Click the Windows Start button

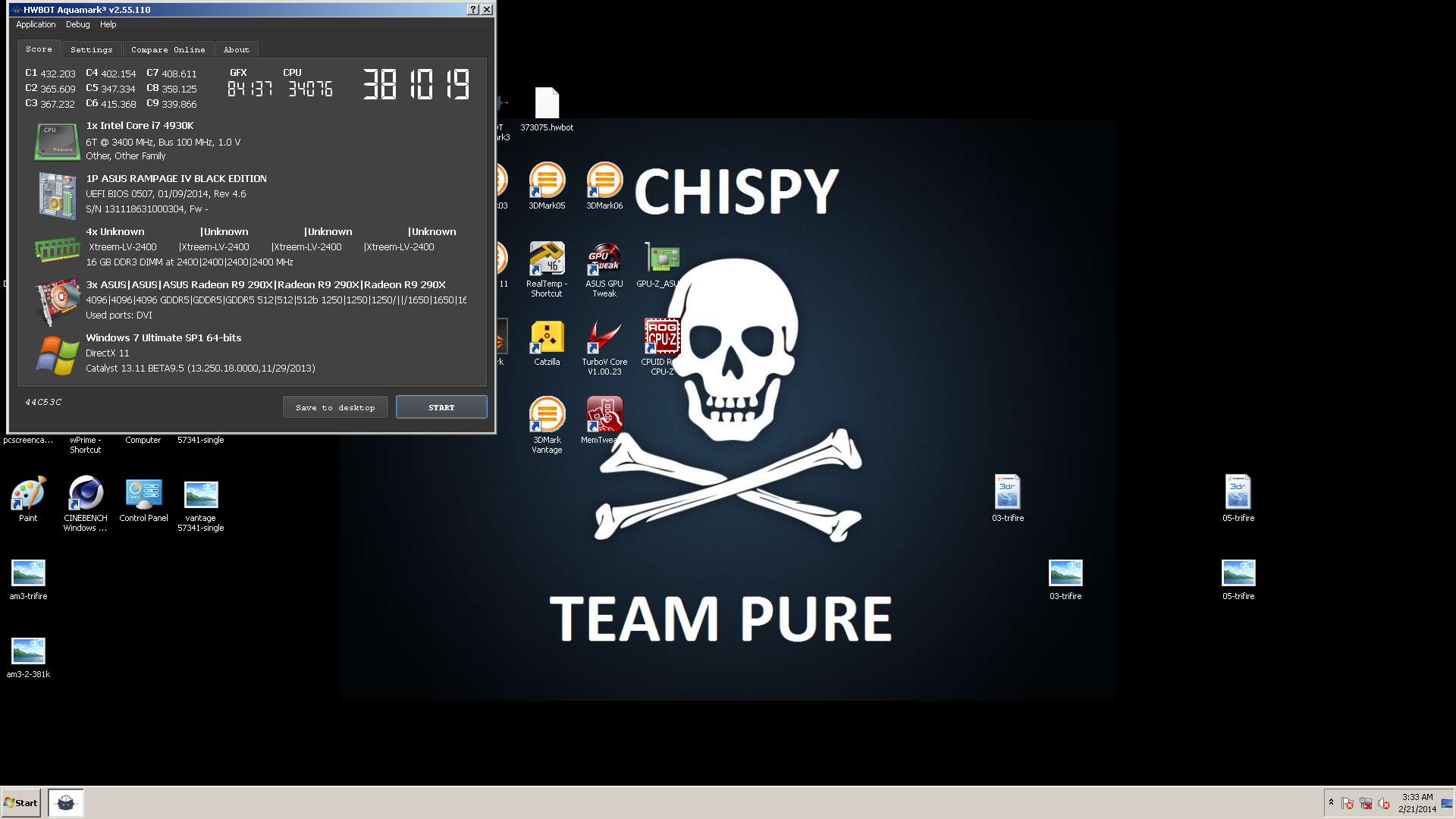point(20,802)
